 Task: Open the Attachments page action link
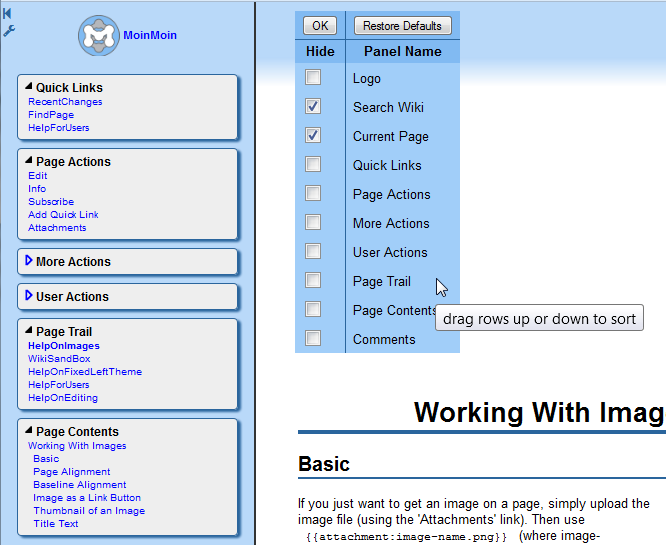click(x=57, y=228)
